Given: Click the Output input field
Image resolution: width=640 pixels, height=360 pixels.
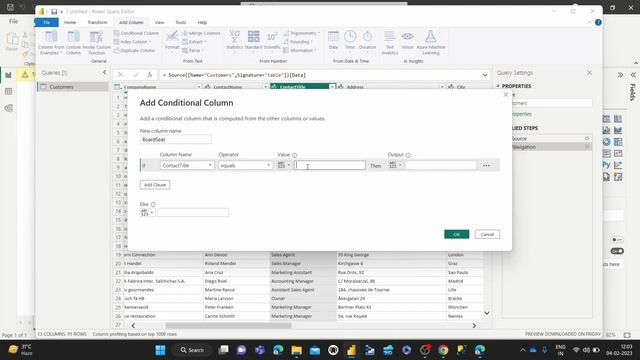Looking at the screenshot, I should pyautogui.click(x=441, y=165).
